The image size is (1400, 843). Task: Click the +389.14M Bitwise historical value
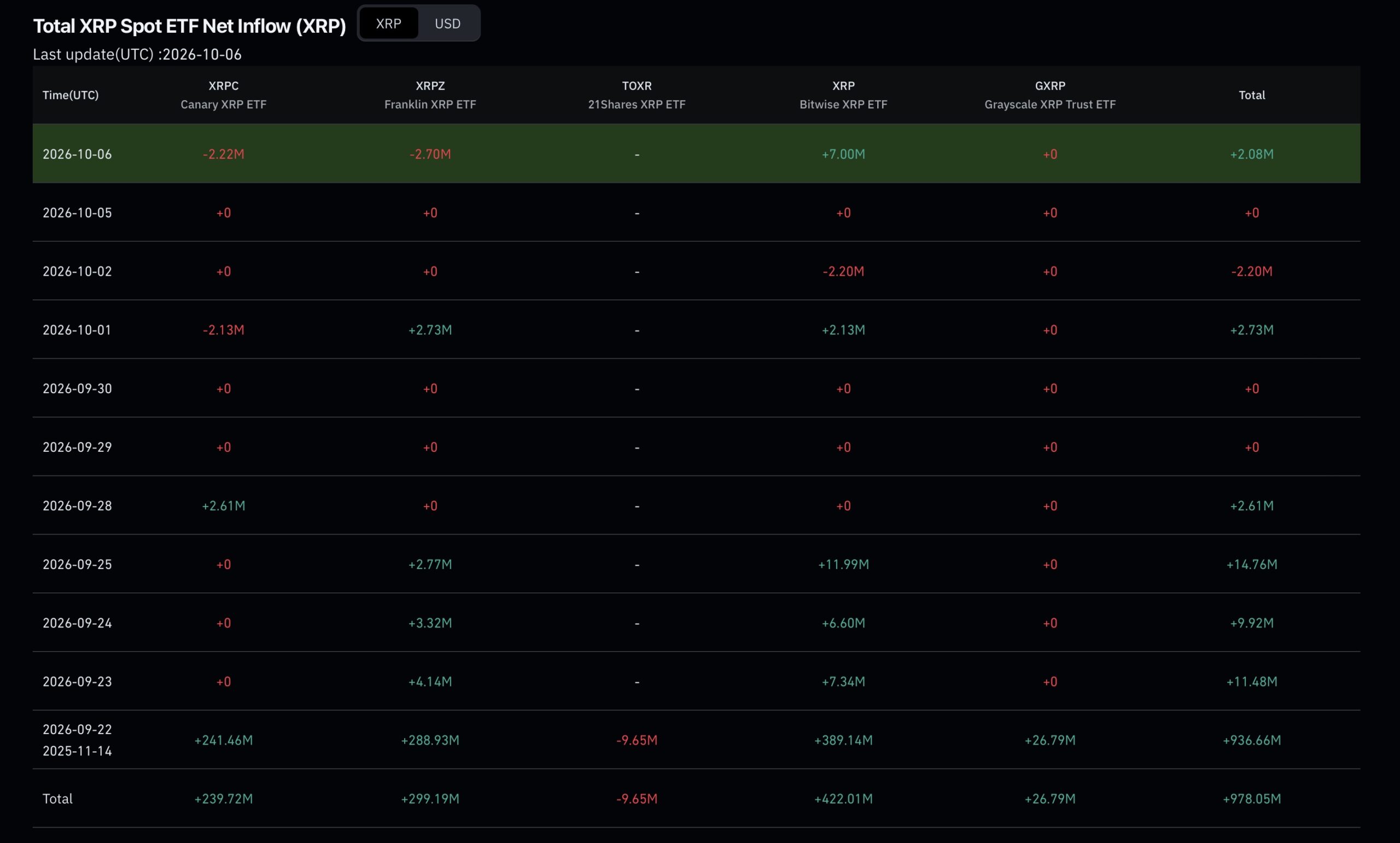click(843, 740)
